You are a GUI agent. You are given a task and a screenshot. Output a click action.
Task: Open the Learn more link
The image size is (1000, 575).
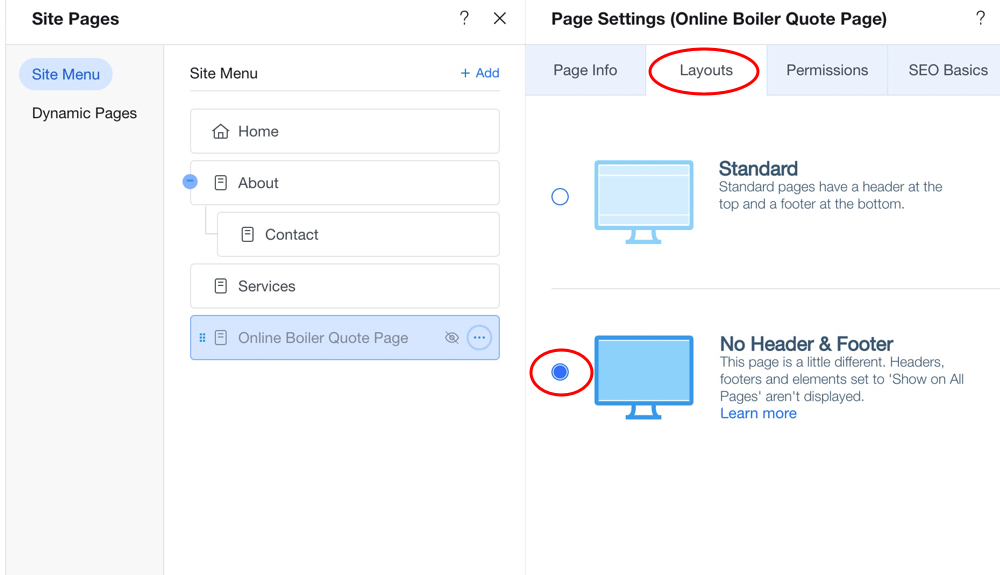[758, 413]
